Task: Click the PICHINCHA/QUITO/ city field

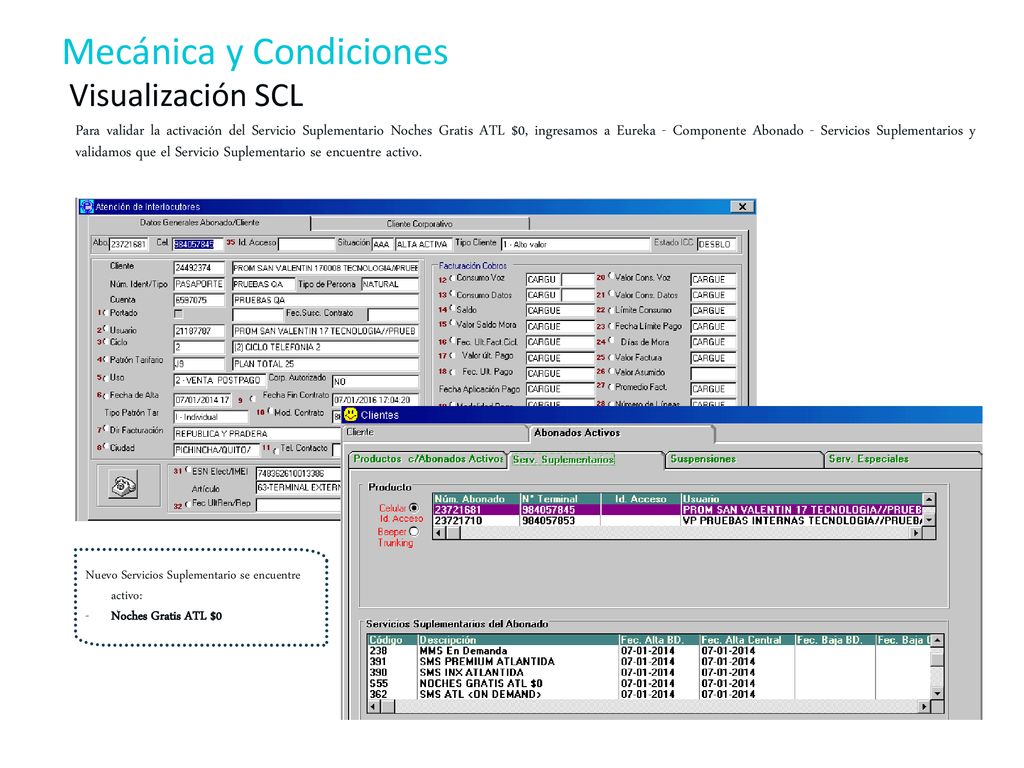Action: click(x=216, y=450)
